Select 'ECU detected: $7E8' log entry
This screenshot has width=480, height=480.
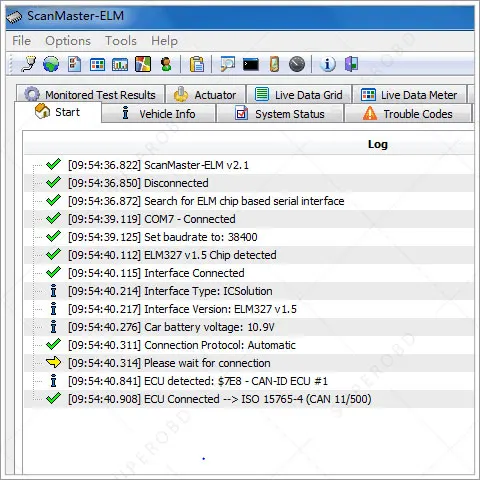tap(249, 381)
